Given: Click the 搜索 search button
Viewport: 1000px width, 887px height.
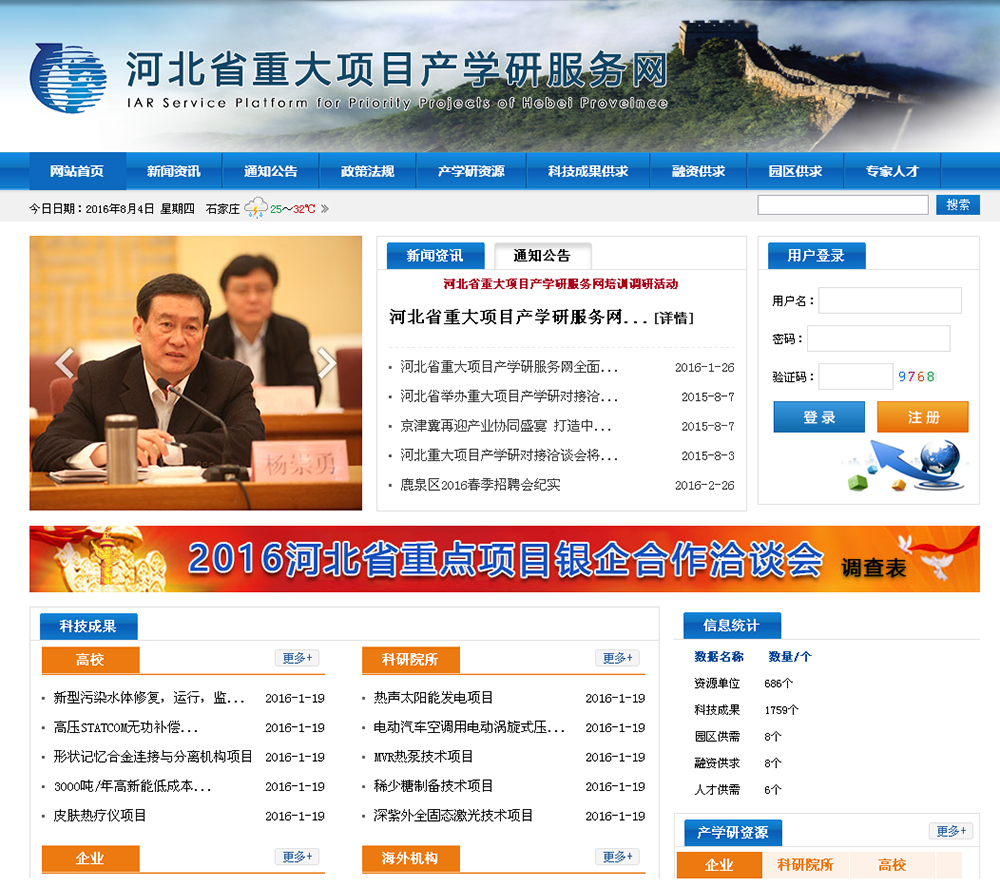Looking at the screenshot, I should 957,205.
